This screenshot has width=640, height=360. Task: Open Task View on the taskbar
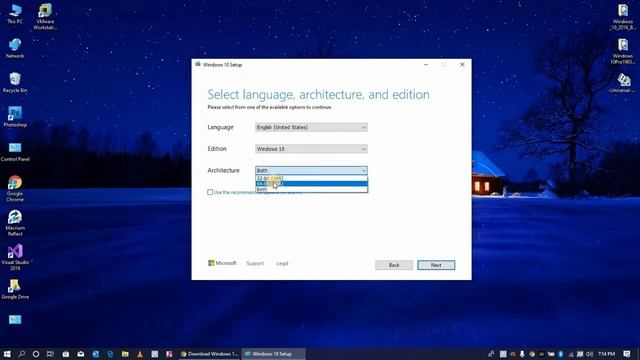(x=50, y=354)
